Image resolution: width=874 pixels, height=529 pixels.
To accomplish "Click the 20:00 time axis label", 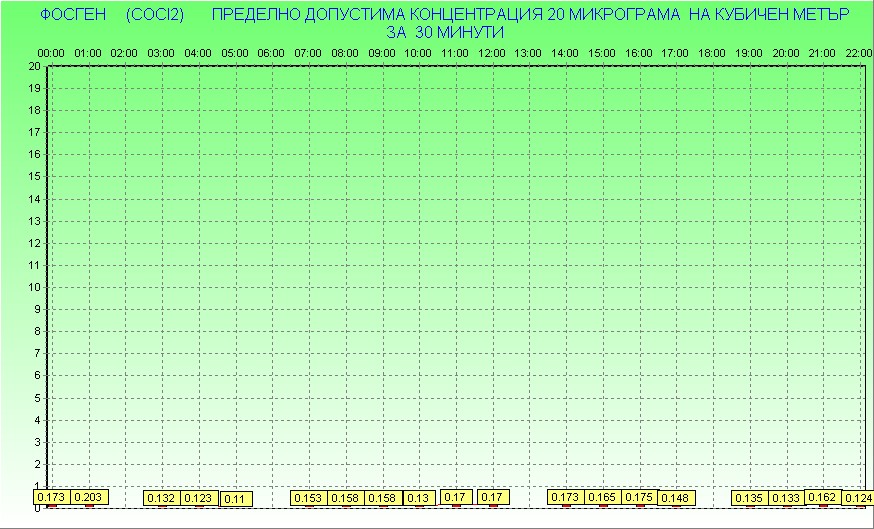I will click(786, 54).
